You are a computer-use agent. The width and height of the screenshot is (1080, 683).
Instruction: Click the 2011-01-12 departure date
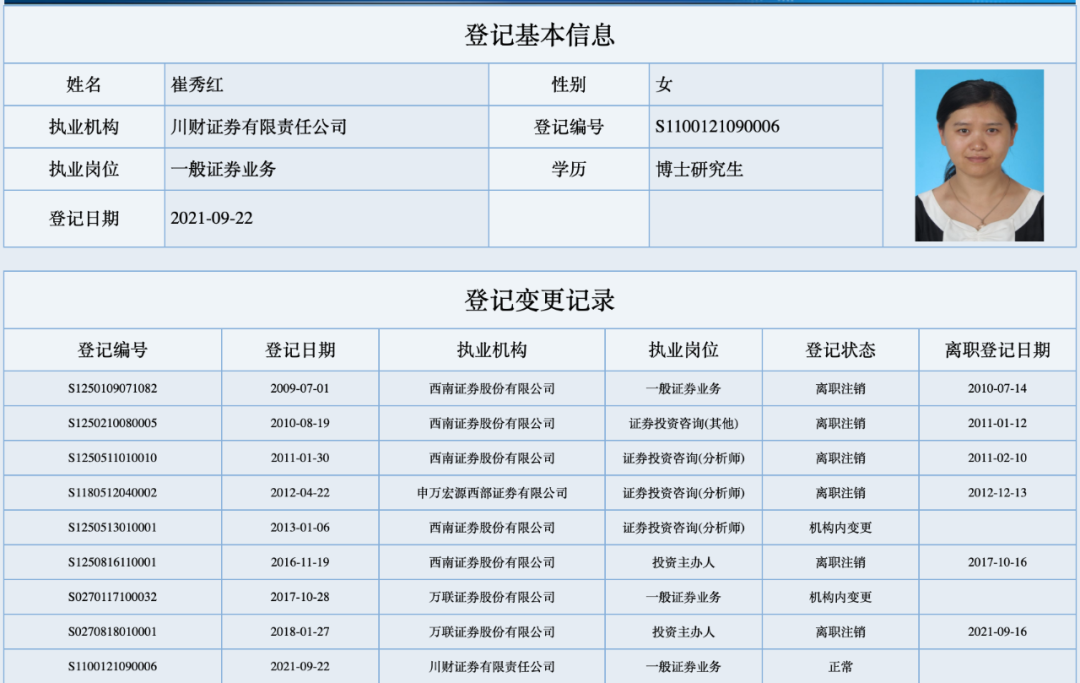pyautogui.click(x=997, y=423)
